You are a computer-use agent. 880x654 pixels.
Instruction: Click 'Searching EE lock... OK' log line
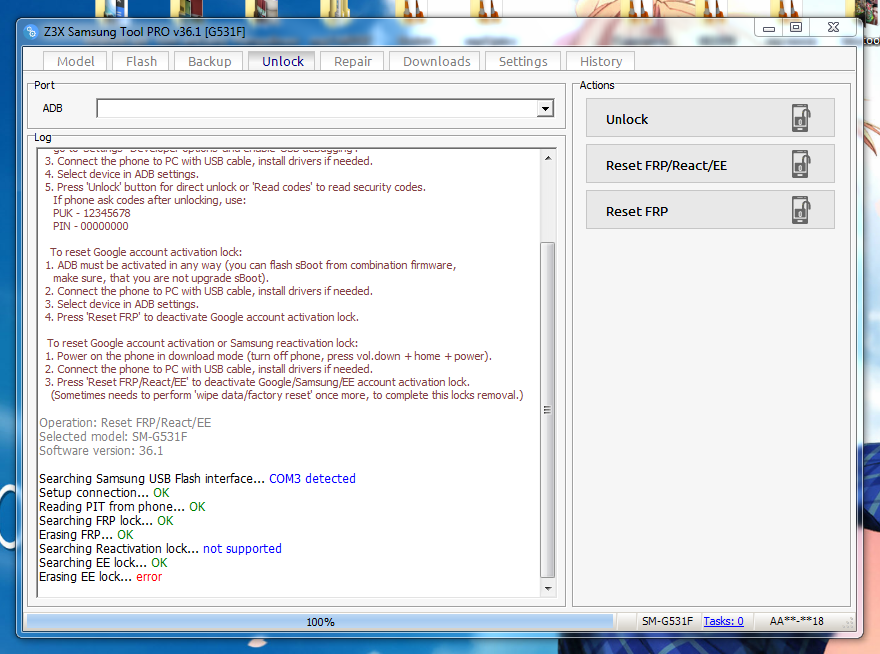point(103,562)
